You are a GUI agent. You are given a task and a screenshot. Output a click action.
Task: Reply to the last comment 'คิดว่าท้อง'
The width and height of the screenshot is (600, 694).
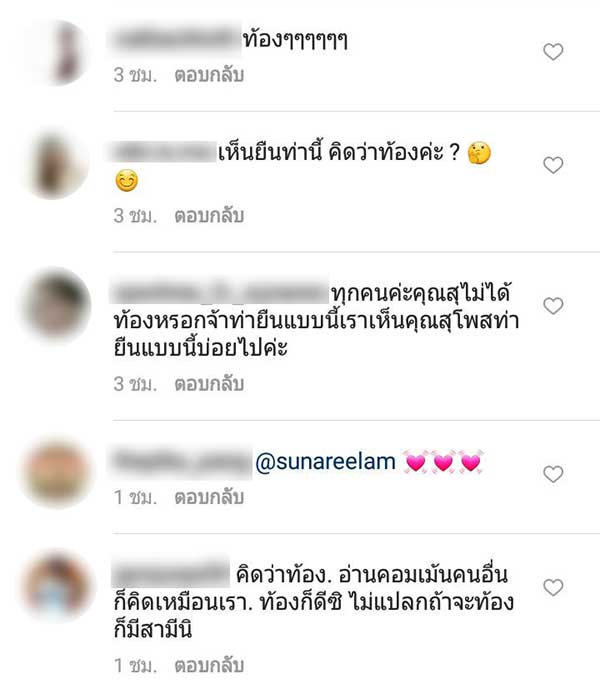[209, 665]
